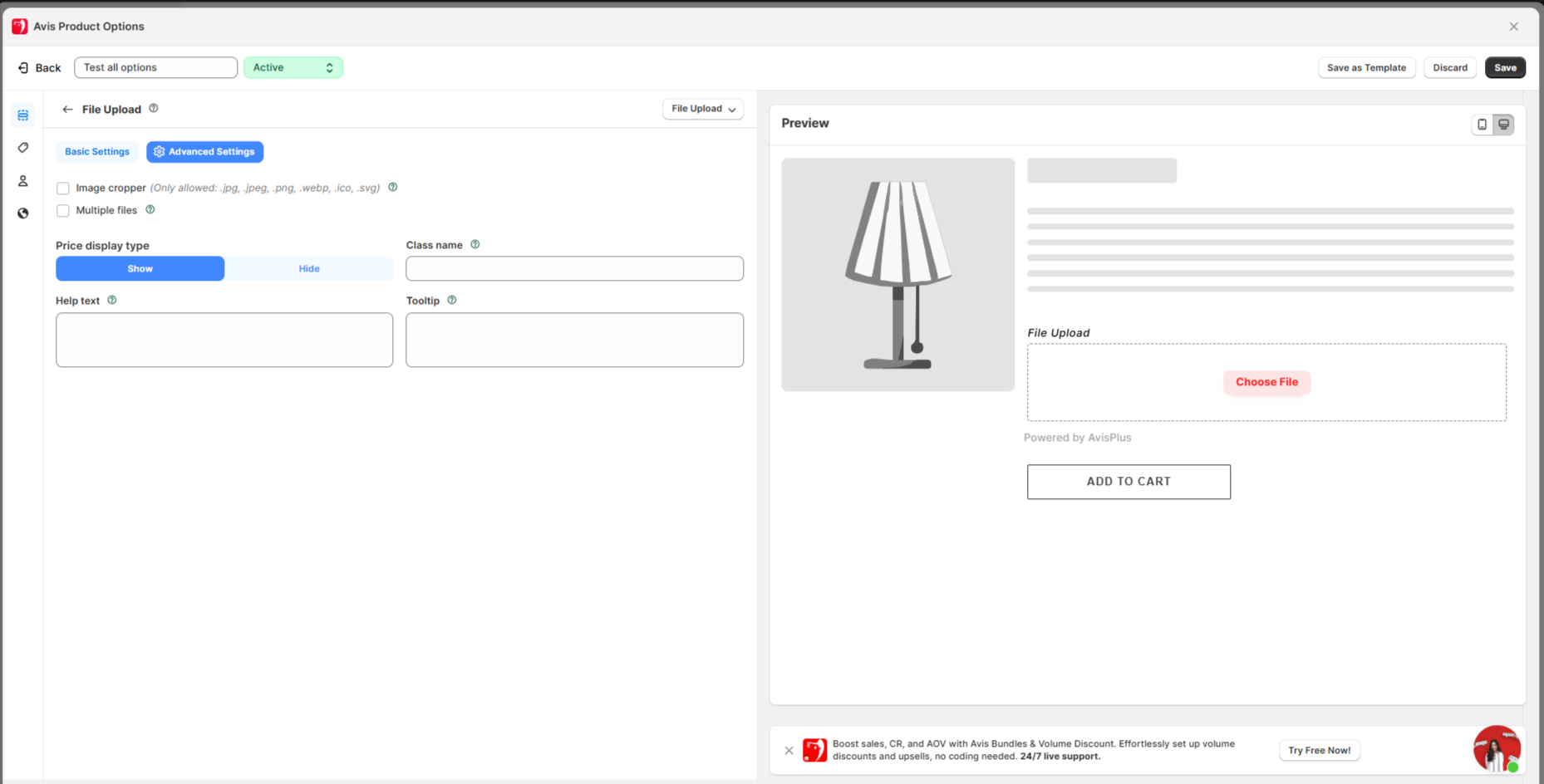Click the globe icon in left sidebar
The width and height of the screenshot is (1544, 784).
23,213
